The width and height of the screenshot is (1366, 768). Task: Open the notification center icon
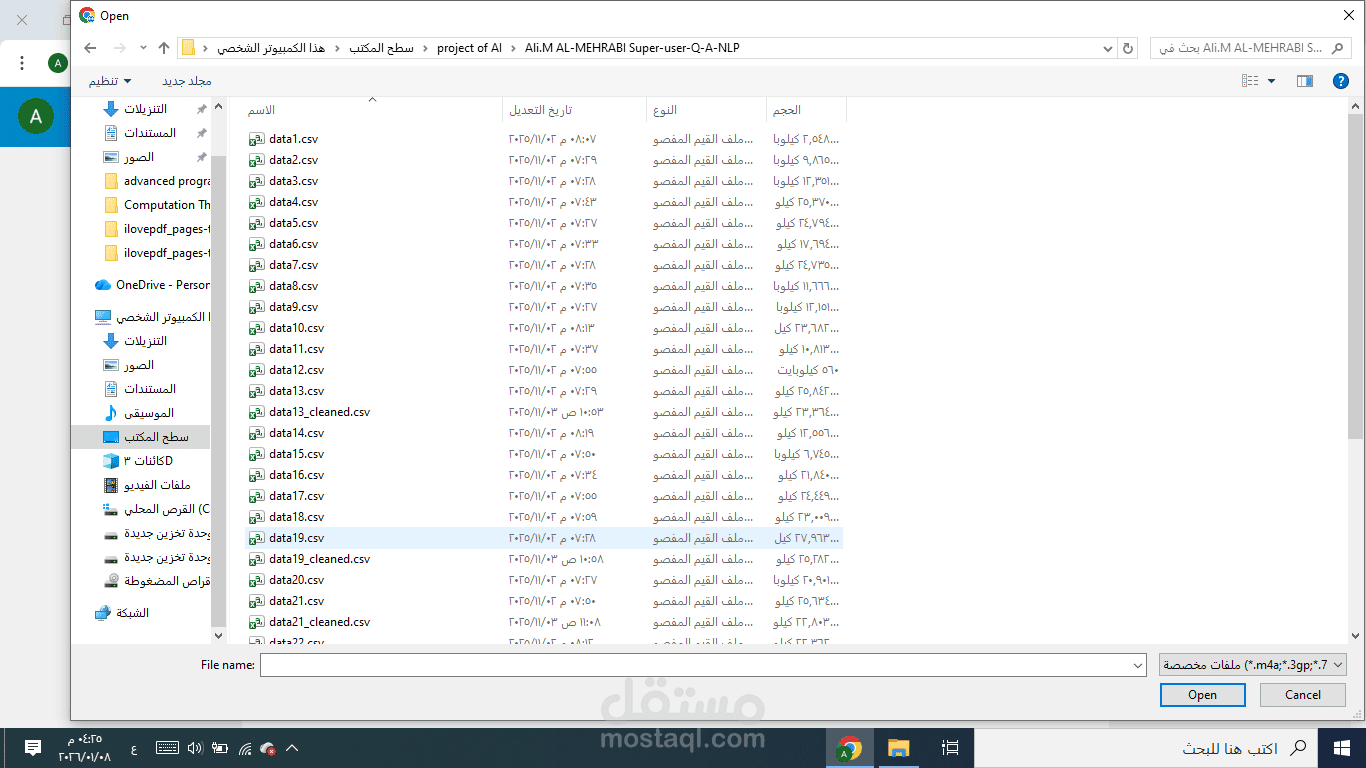pos(33,747)
